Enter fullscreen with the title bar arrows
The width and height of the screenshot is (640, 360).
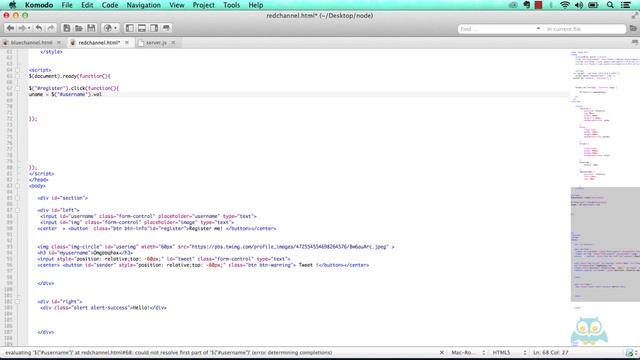(x=635, y=16)
